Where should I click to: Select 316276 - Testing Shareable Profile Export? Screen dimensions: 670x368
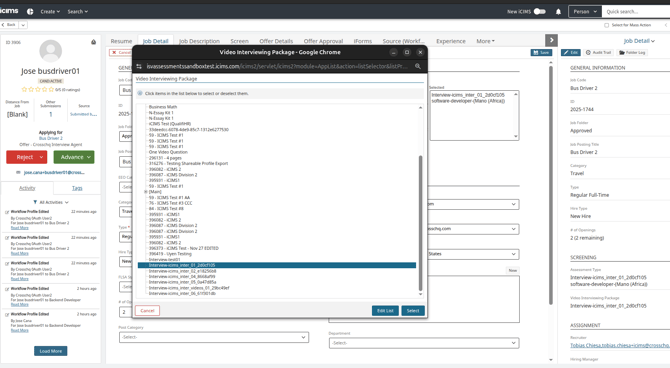pos(188,163)
